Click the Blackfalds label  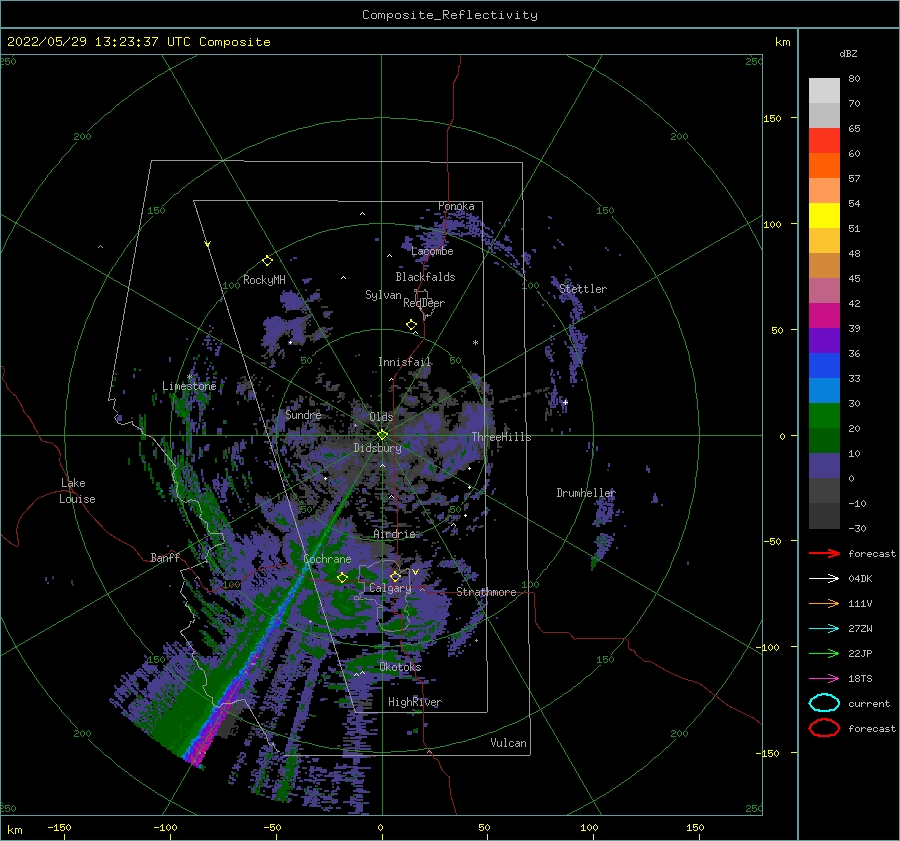tap(425, 277)
